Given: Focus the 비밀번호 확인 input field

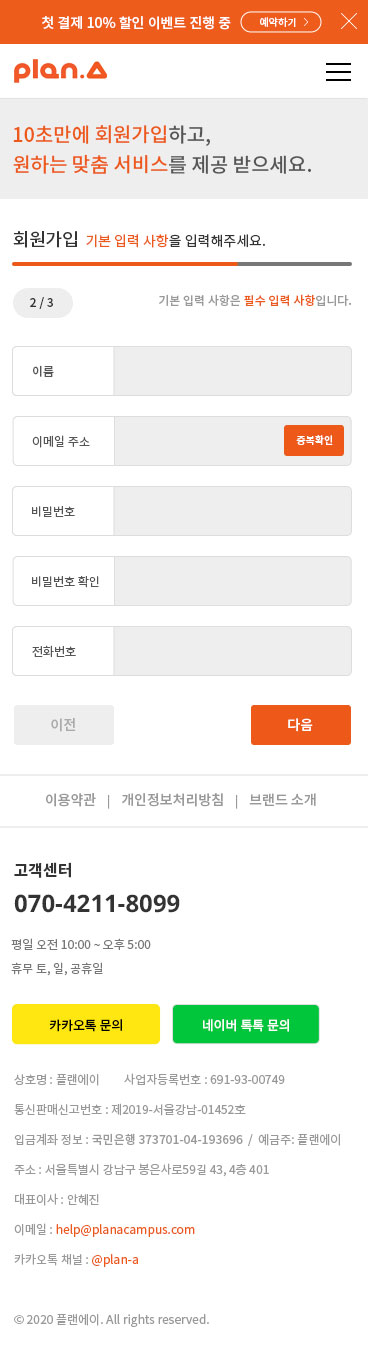Looking at the screenshot, I should [x=233, y=581].
